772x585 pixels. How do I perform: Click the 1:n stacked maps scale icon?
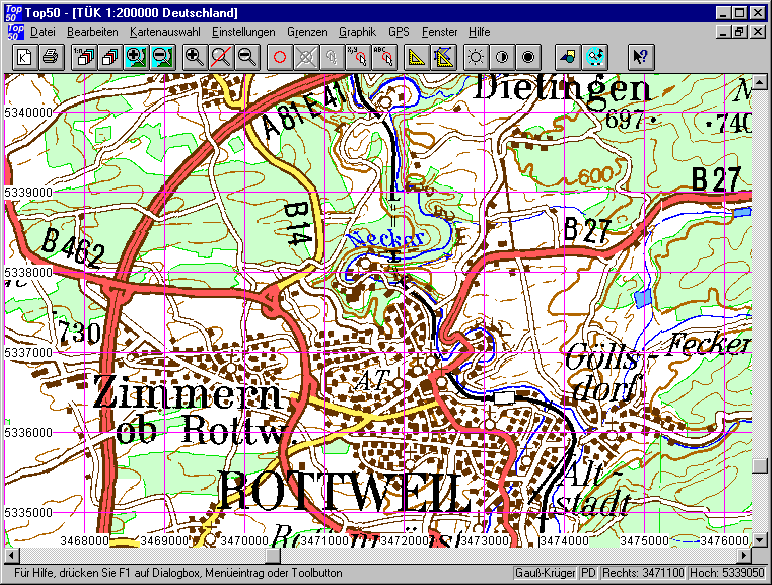coord(84,57)
